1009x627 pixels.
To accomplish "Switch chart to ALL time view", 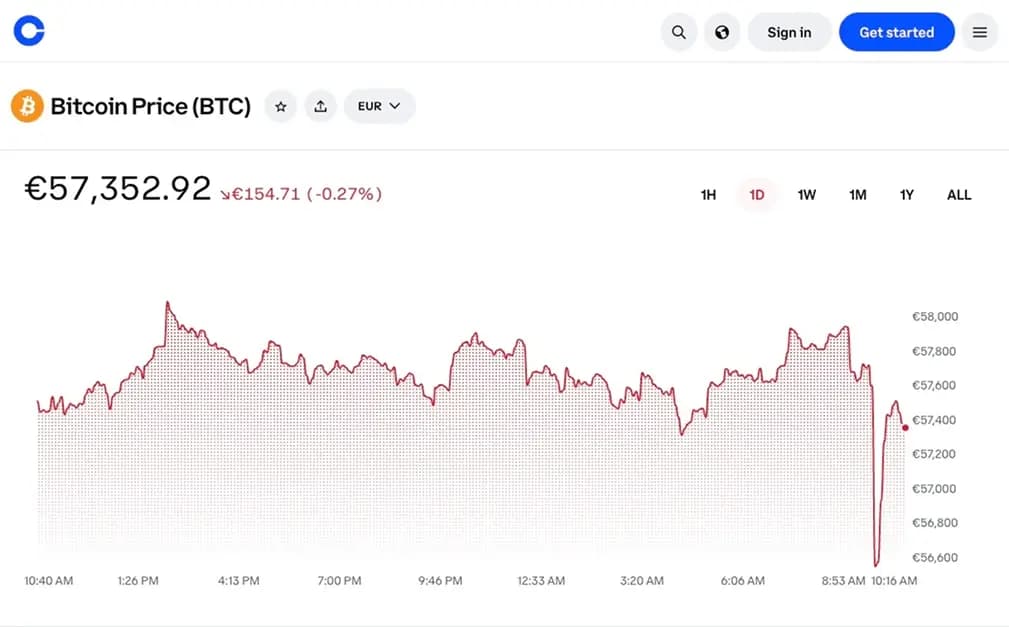I will pyautogui.click(x=958, y=194).
